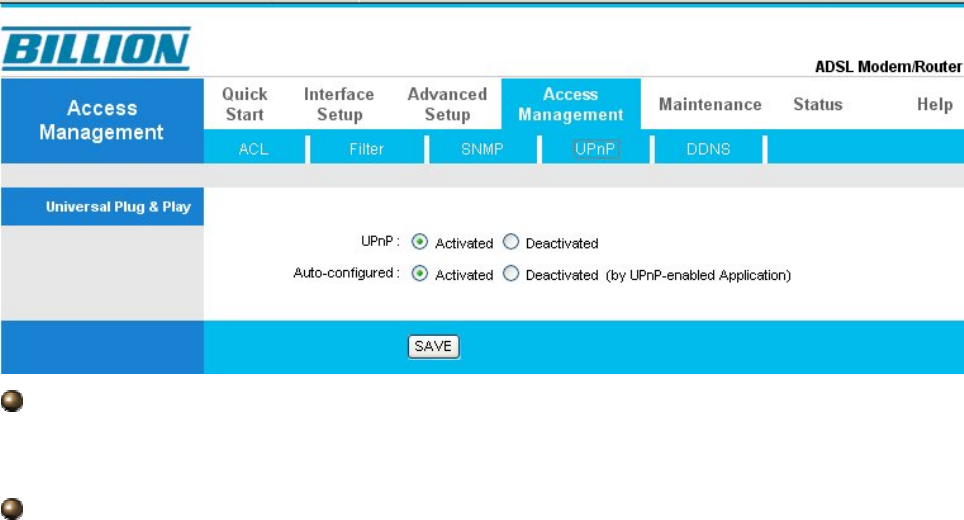Viewport: 964px width, 520px height.
Task: Open the SNMP sub-menu
Action: [482, 149]
